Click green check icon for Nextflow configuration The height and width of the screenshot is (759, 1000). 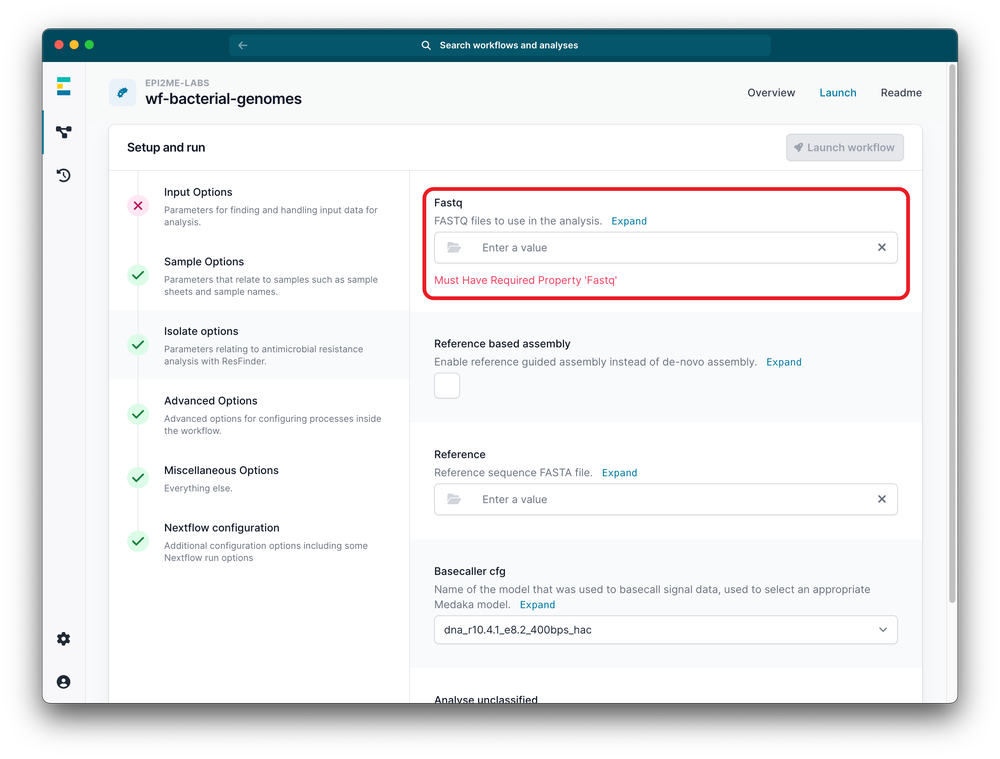coord(138,542)
